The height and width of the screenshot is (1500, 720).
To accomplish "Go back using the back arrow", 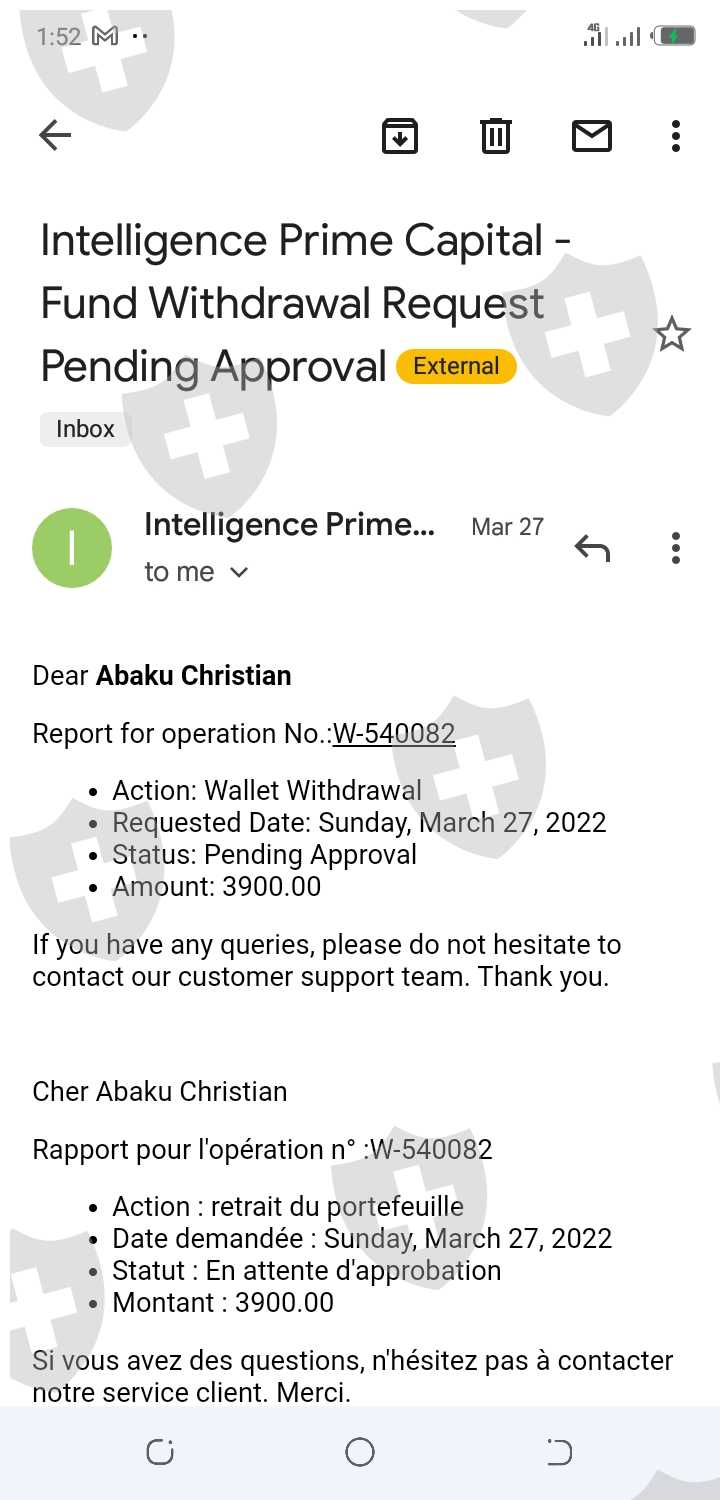I will [55, 135].
